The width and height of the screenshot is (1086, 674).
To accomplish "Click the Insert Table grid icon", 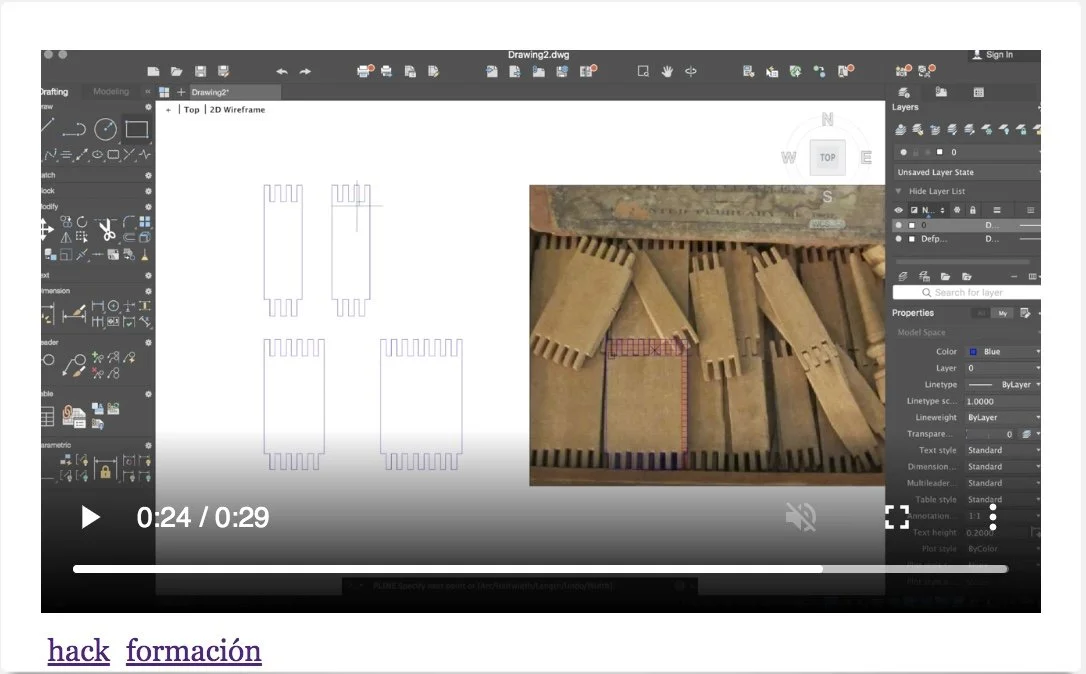I will tap(47, 416).
